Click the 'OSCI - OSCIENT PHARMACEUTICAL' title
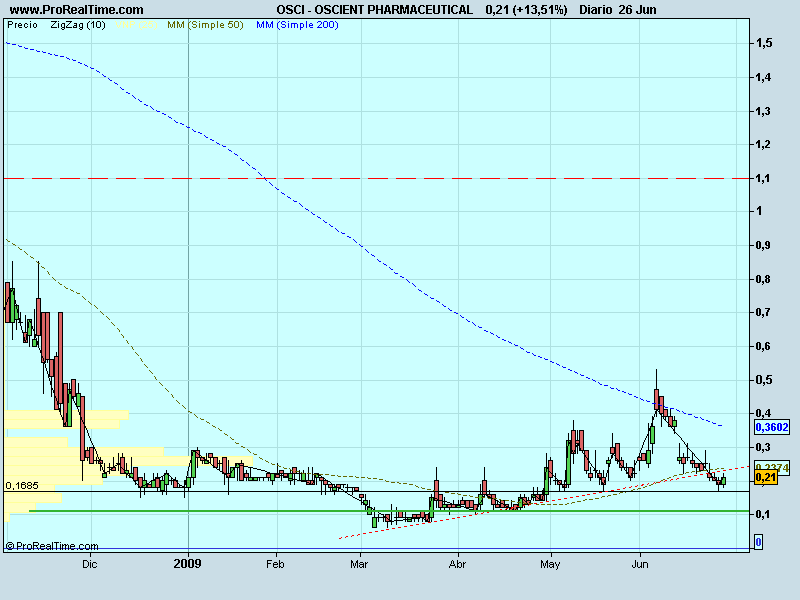This screenshot has height=600, width=800. 374,10
